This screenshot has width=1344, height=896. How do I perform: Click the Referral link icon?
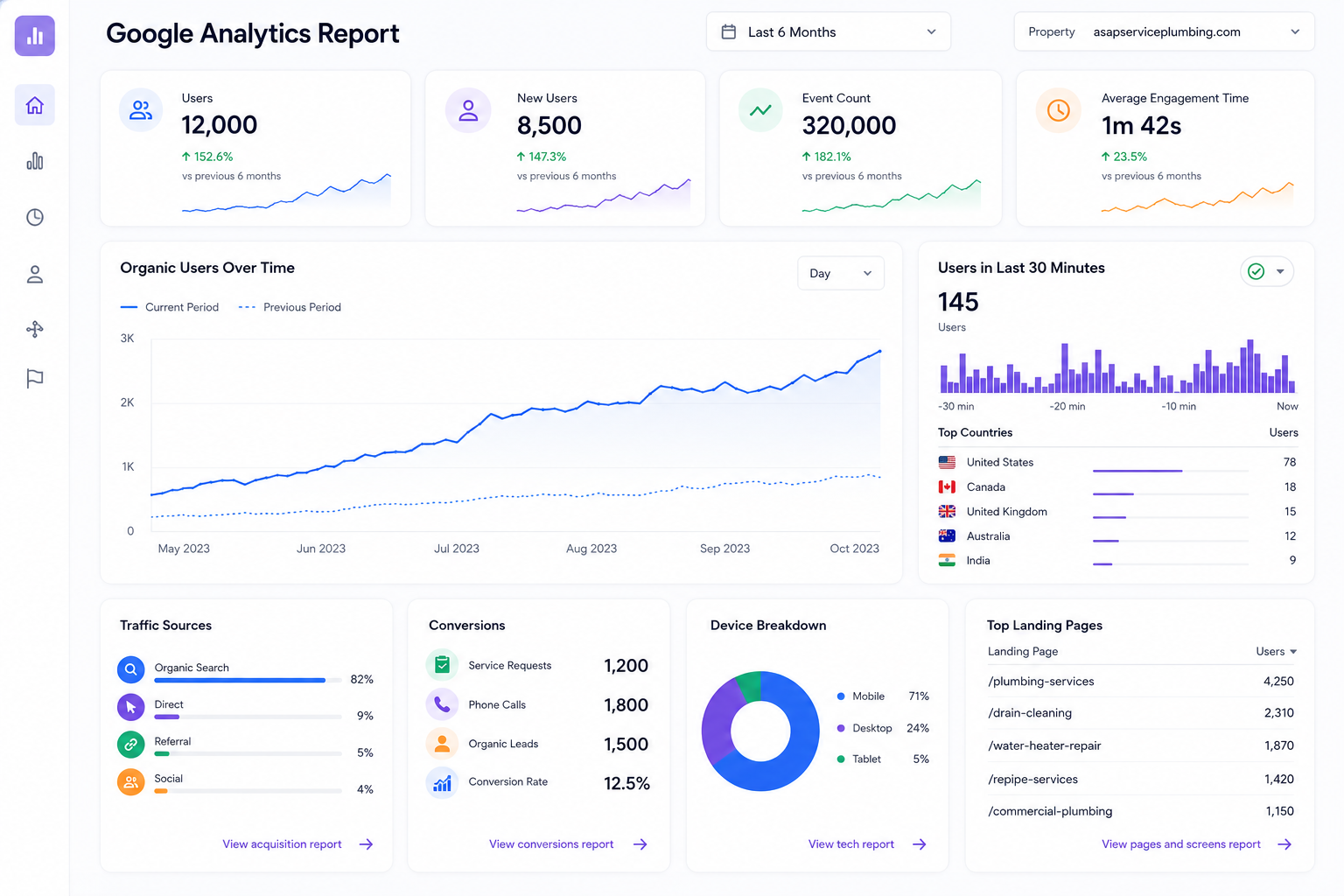coord(130,745)
